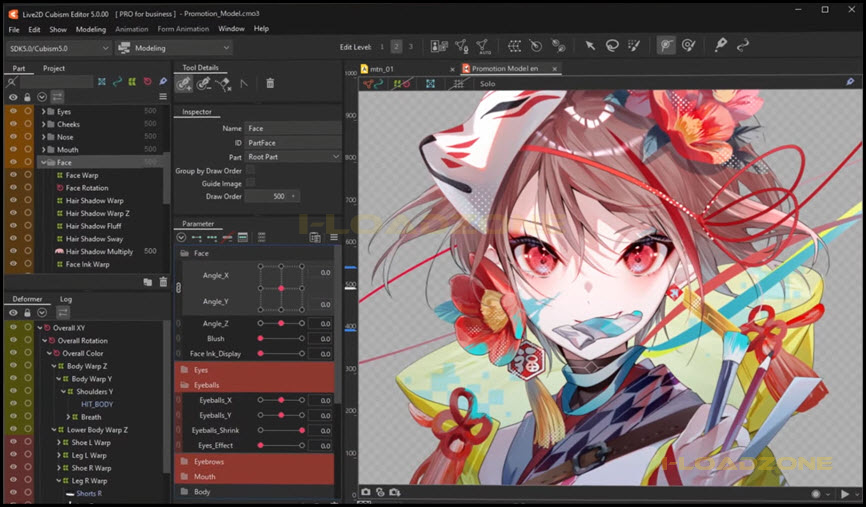866x507 pixels.
Task: Open the Modeling menu
Action: coord(91,29)
